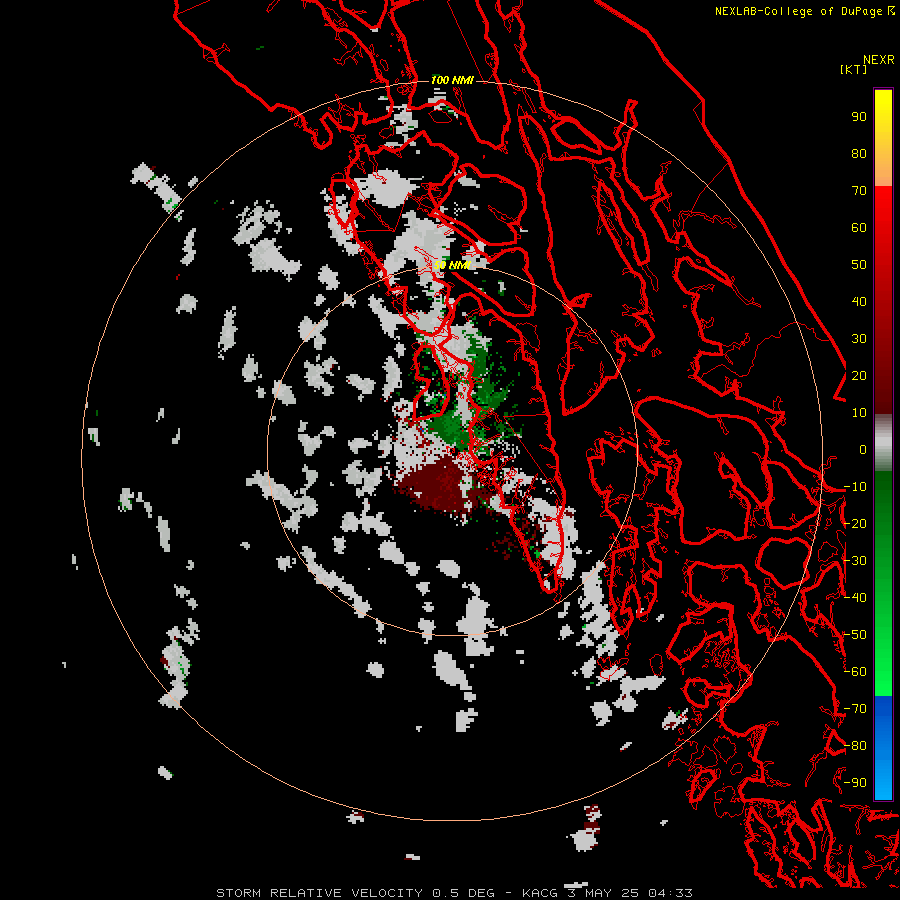Screen dimensions: 900x900
Task: Select the -50 value on velocity scale
Action: click(855, 635)
